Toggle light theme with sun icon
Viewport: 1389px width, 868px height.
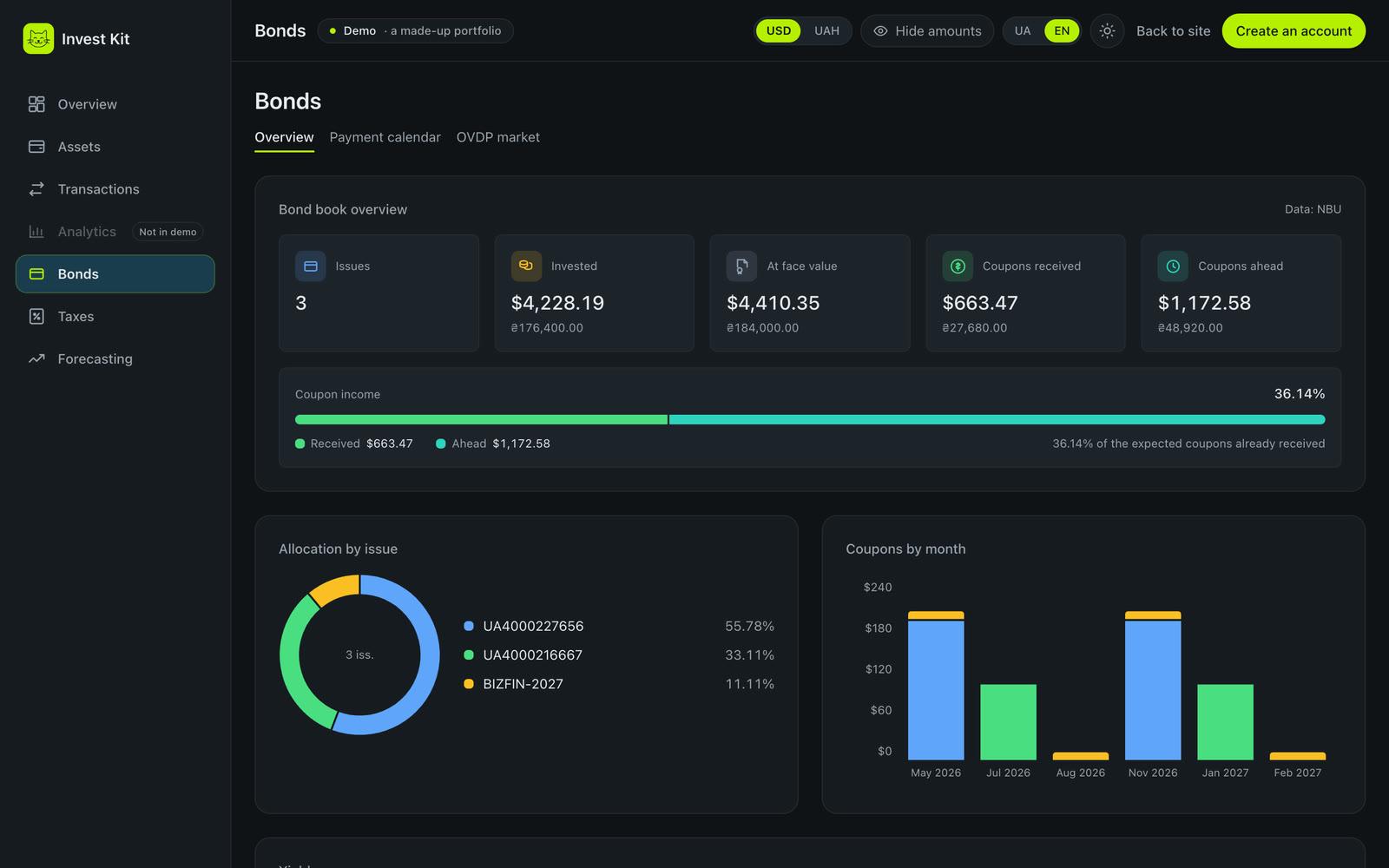[x=1107, y=31]
